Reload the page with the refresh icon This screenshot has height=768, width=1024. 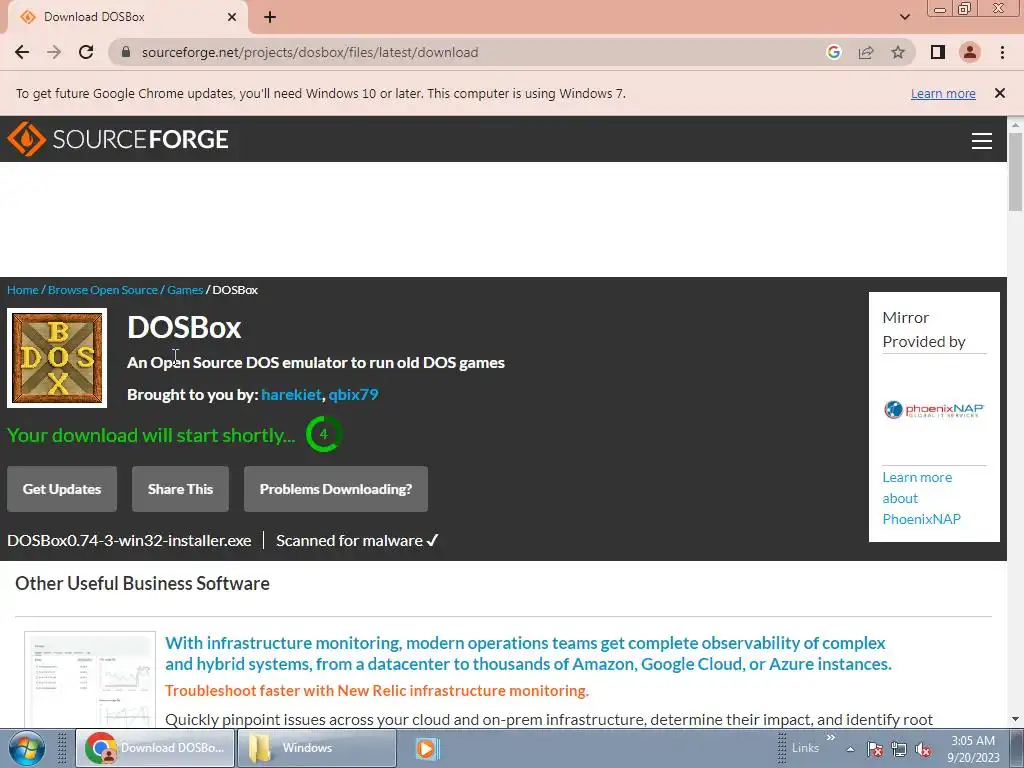tap(86, 52)
